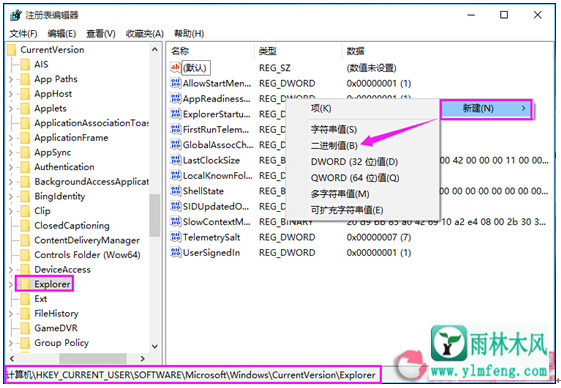Image resolution: width=561 pixels, height=388 pixels.
Task: Select the BackgroundAccessApplicat key
Action: coord(92,182)
